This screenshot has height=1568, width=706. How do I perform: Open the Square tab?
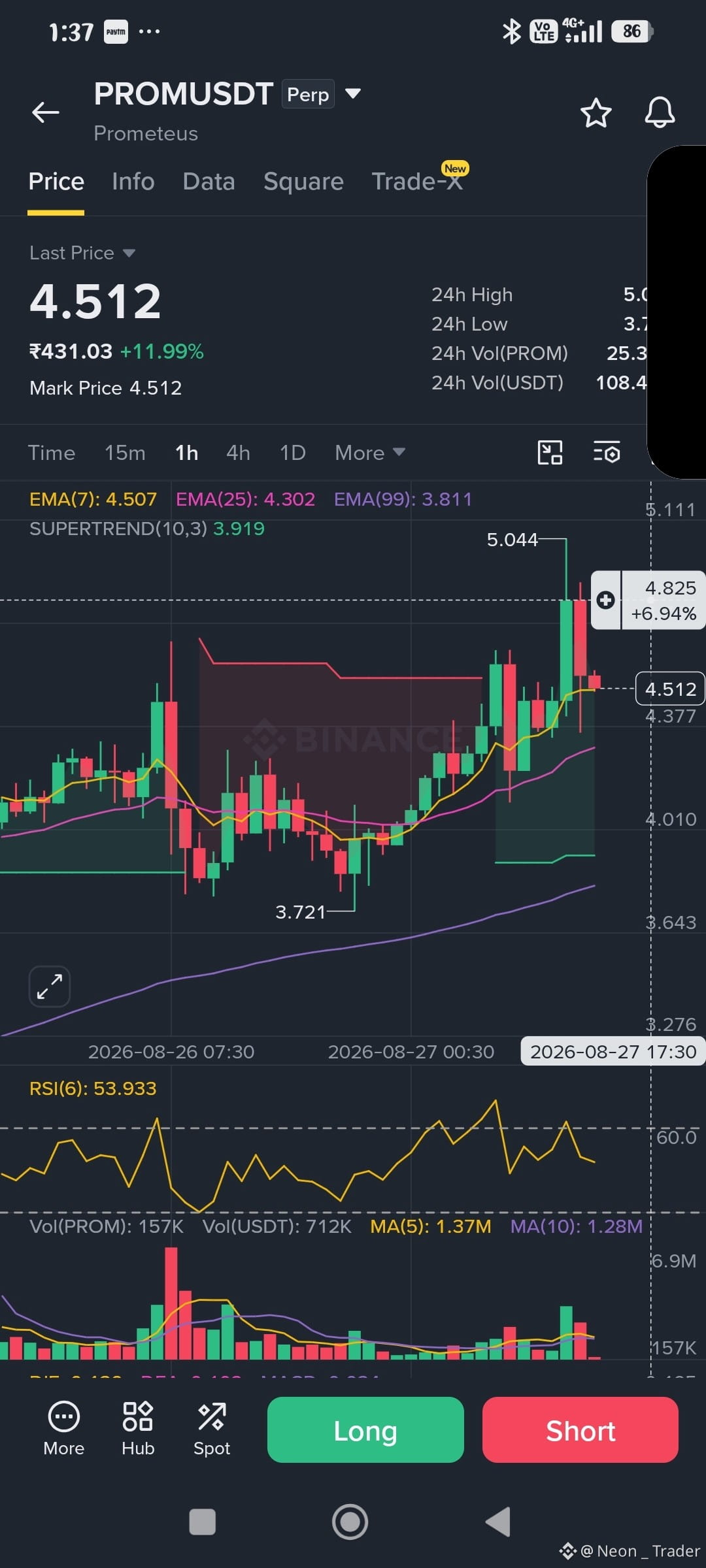click(303, 182)
